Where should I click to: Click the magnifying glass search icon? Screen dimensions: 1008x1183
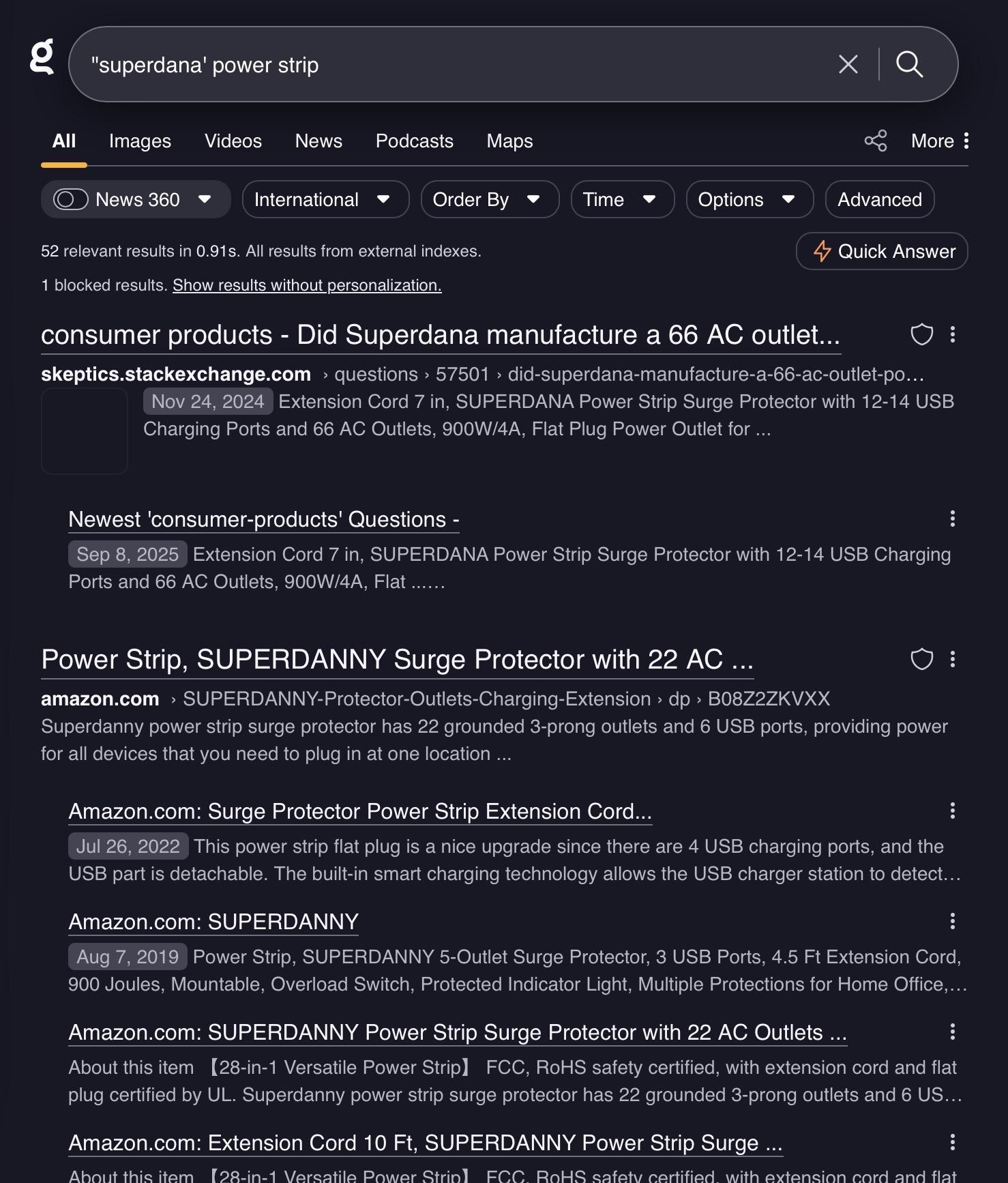tap(909, 65)
